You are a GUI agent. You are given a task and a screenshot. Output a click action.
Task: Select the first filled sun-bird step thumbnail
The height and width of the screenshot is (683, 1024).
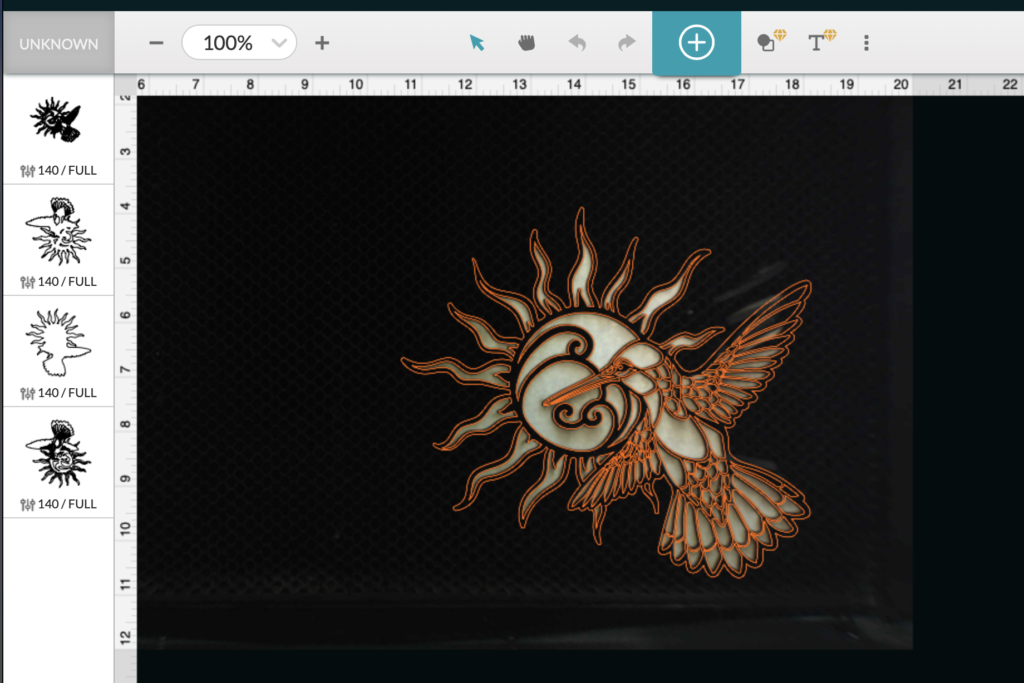point(57,120)
